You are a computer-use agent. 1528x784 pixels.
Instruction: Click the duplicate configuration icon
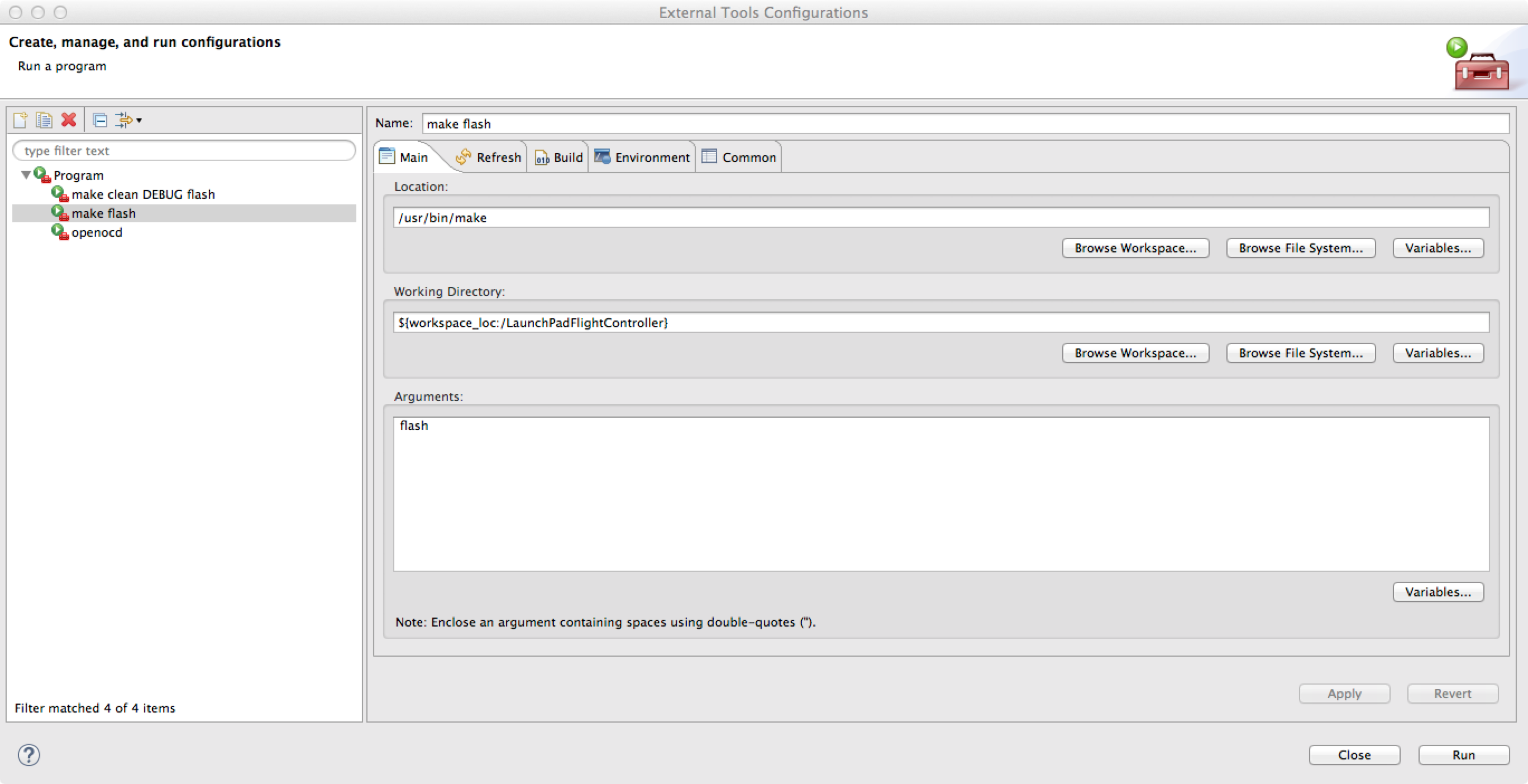coord(44,121)
